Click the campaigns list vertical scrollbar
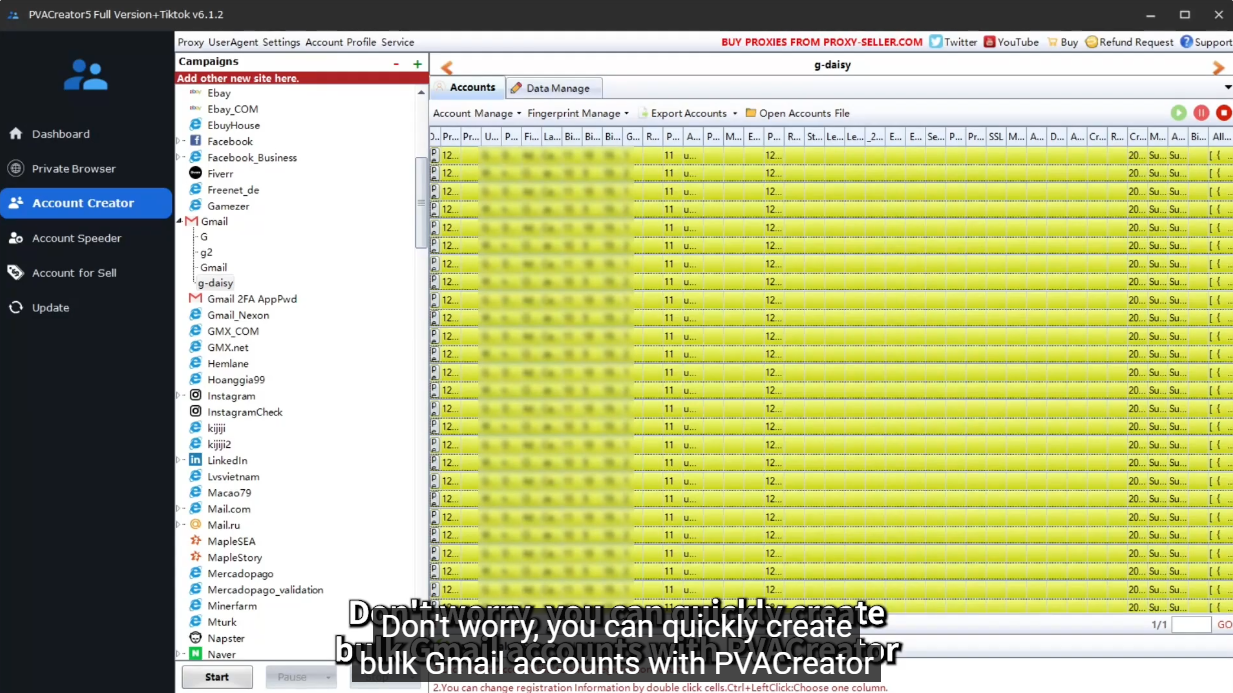Viewport: 1233px width, 693px height. pyautogui.click(x=421, y=203)
